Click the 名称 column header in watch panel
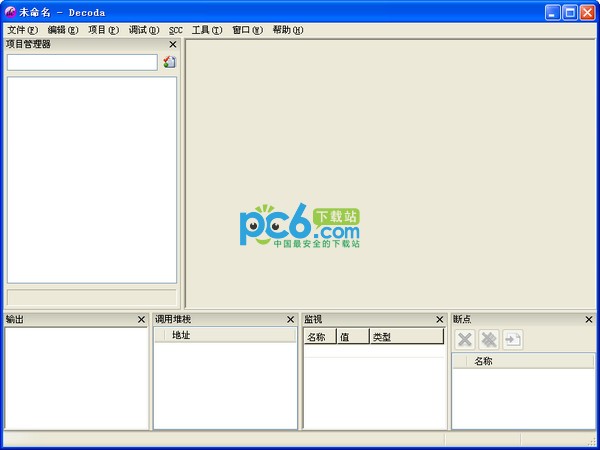600x450 pixels. point(320,337)
